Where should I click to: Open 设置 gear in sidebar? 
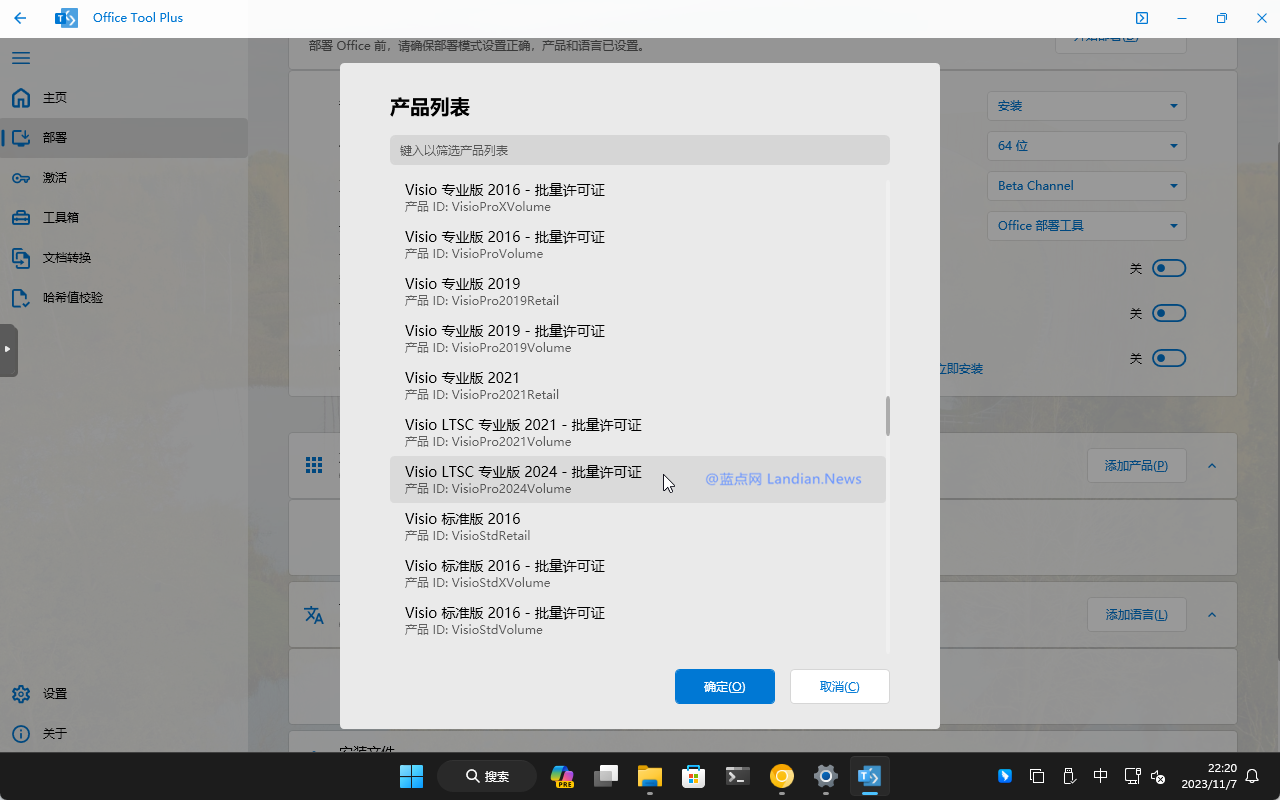(x=21, y=694)
